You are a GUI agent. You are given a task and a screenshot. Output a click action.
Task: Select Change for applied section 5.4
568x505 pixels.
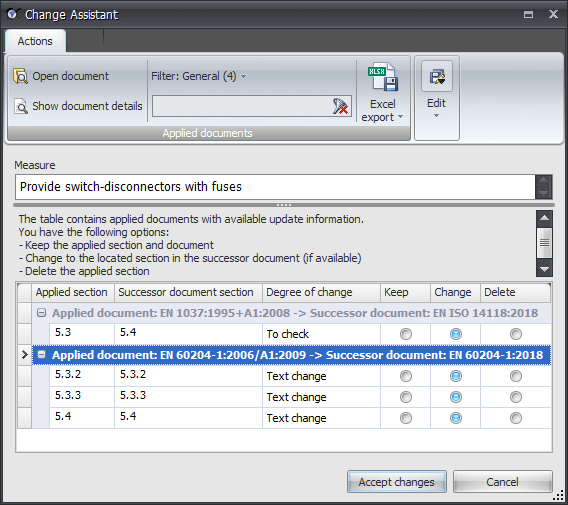(456, 418)
